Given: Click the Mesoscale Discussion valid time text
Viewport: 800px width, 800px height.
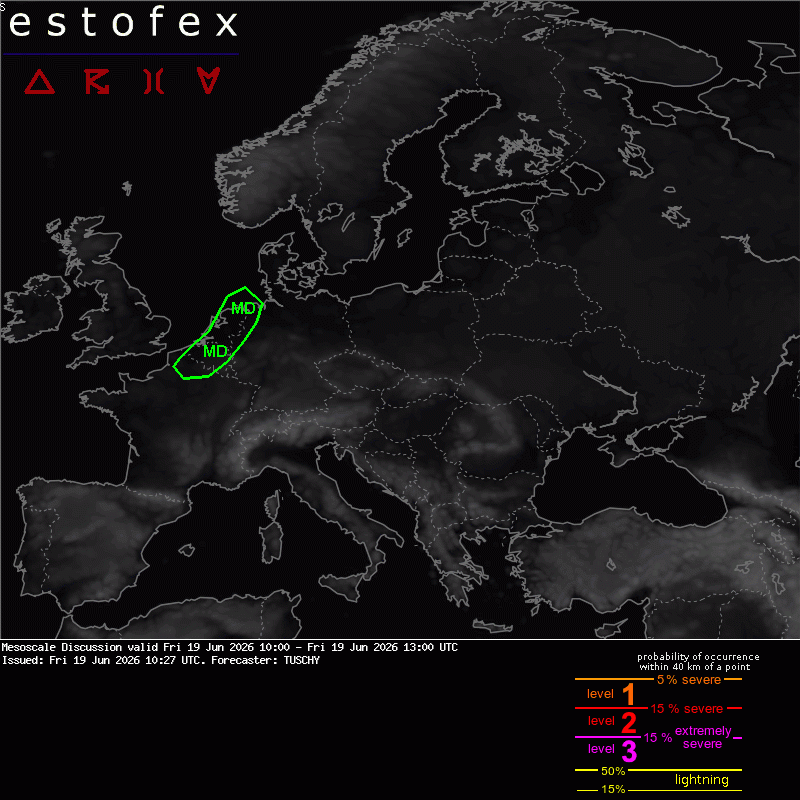Looking at the screenshot, I should pos(230,647).
